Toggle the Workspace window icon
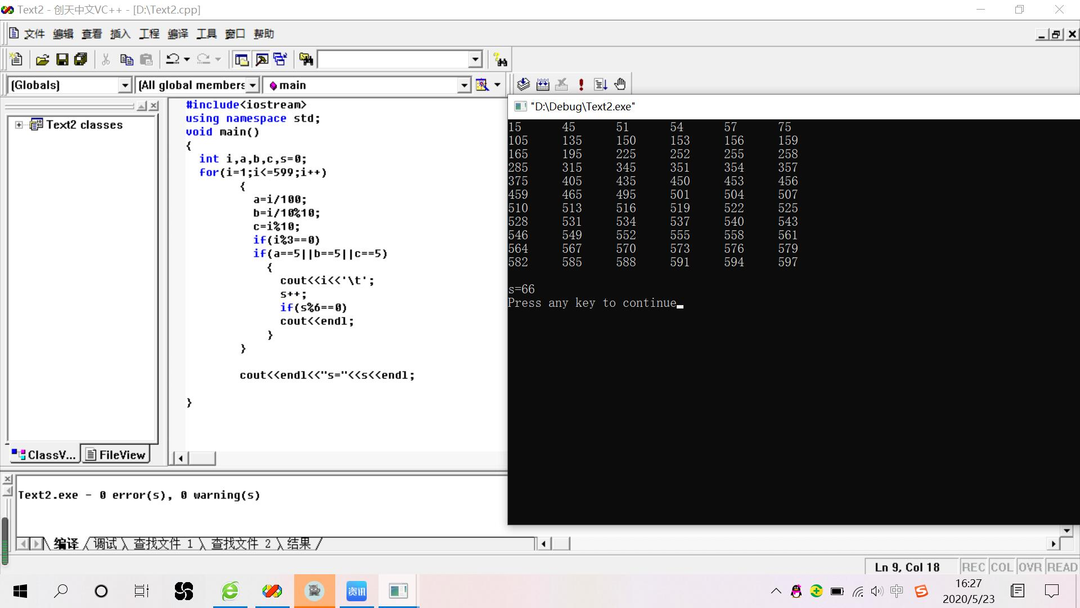Image resolution: width=1080 pixels, height=608 pixels. point(241,60)
